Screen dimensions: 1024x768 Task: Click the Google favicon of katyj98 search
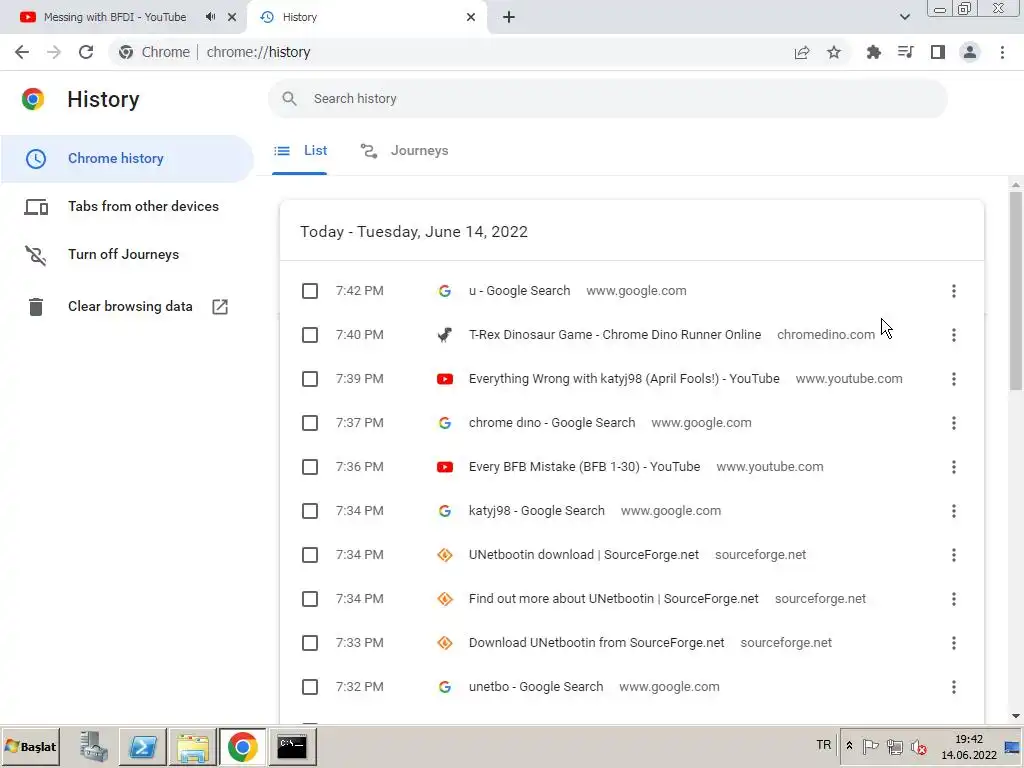pos(445,511)
